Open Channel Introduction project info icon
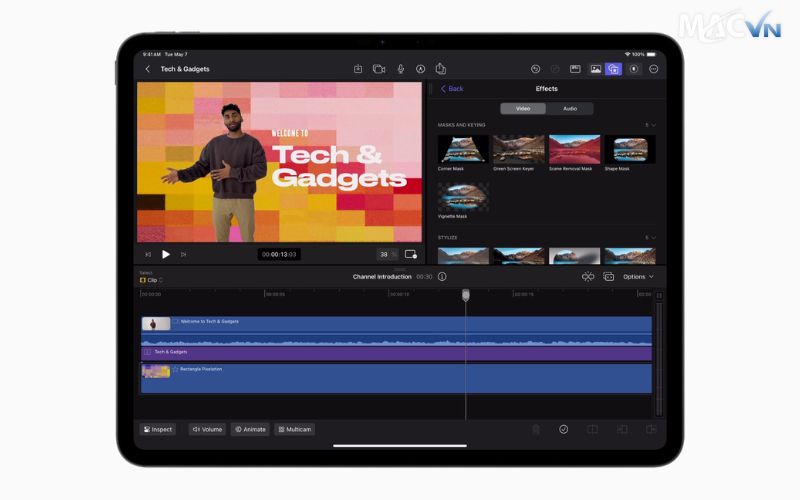Screen dimensions: 800x500 coord(442,277)
